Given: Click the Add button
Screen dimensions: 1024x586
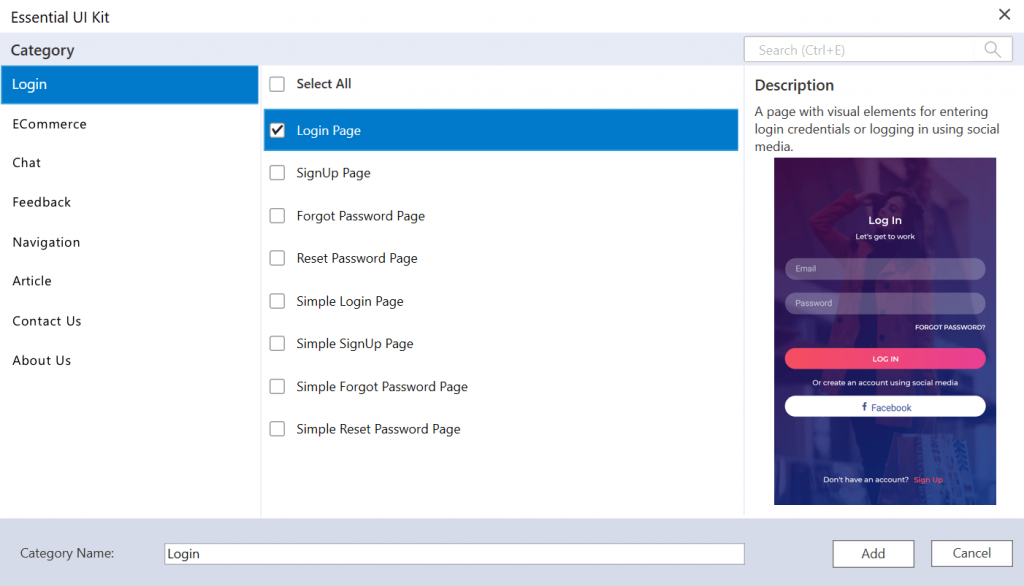Looking at the screenshot, I should pos(873,553).
